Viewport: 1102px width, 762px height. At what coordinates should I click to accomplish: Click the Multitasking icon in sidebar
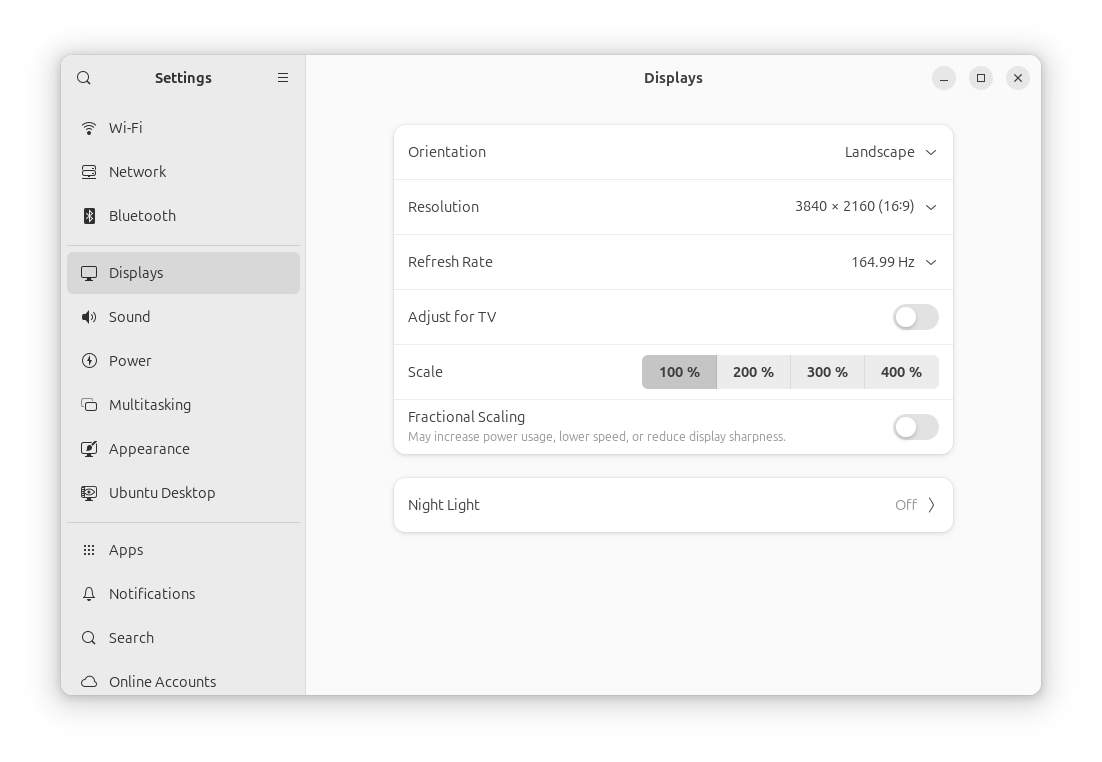pyautogui.click(x=89, y=405)
